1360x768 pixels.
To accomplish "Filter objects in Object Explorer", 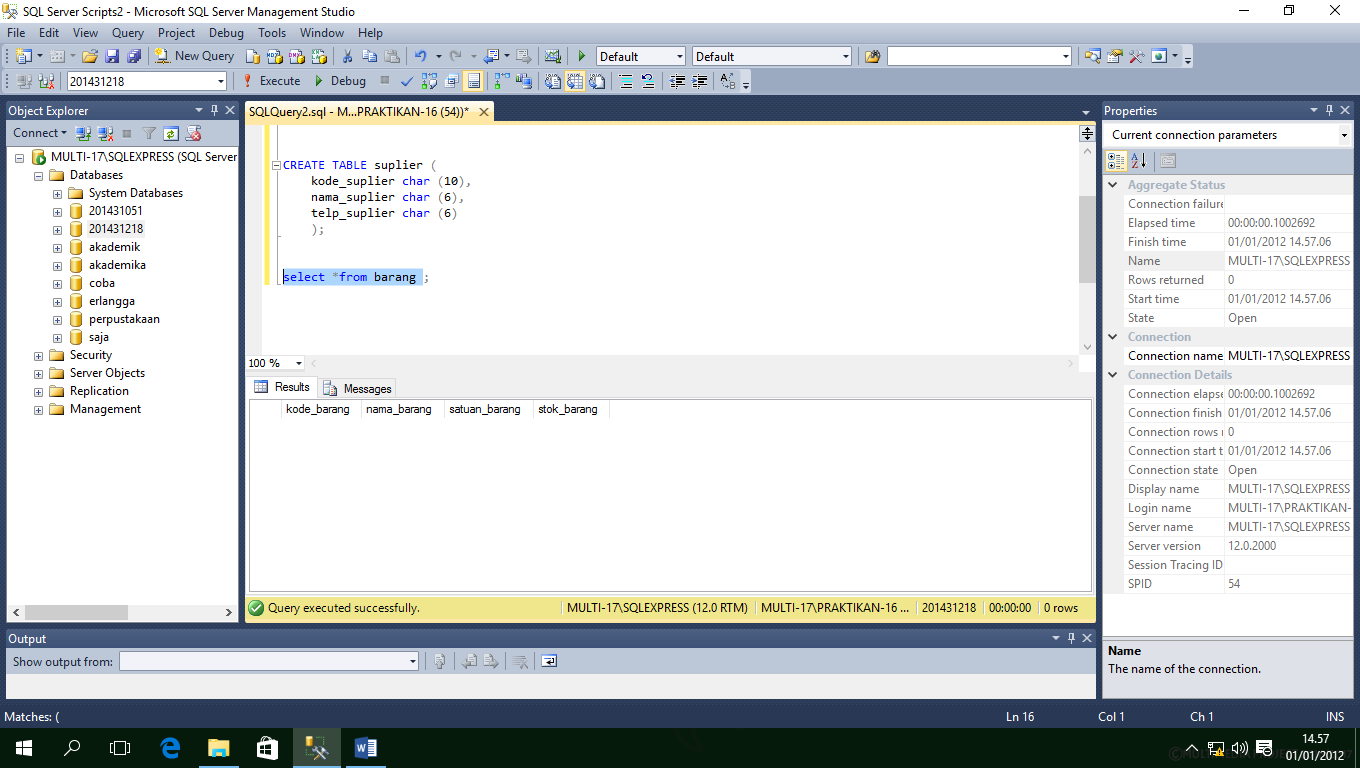I will tap(149, 133).
